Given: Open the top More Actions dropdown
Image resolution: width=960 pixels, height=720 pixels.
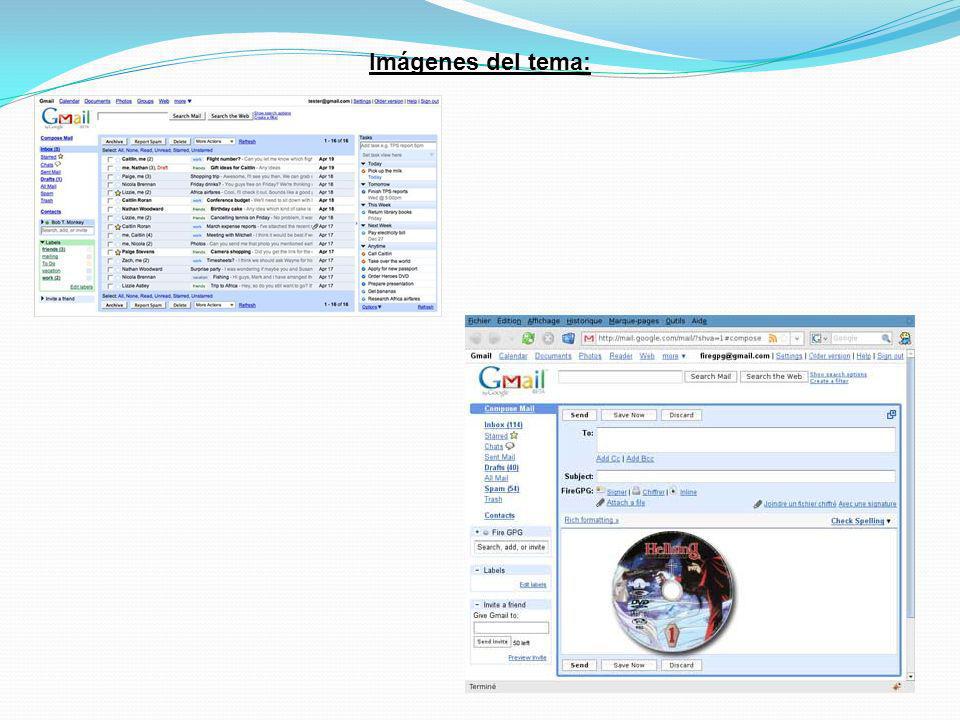Looking at the screenshot, I should pos(214,141).
